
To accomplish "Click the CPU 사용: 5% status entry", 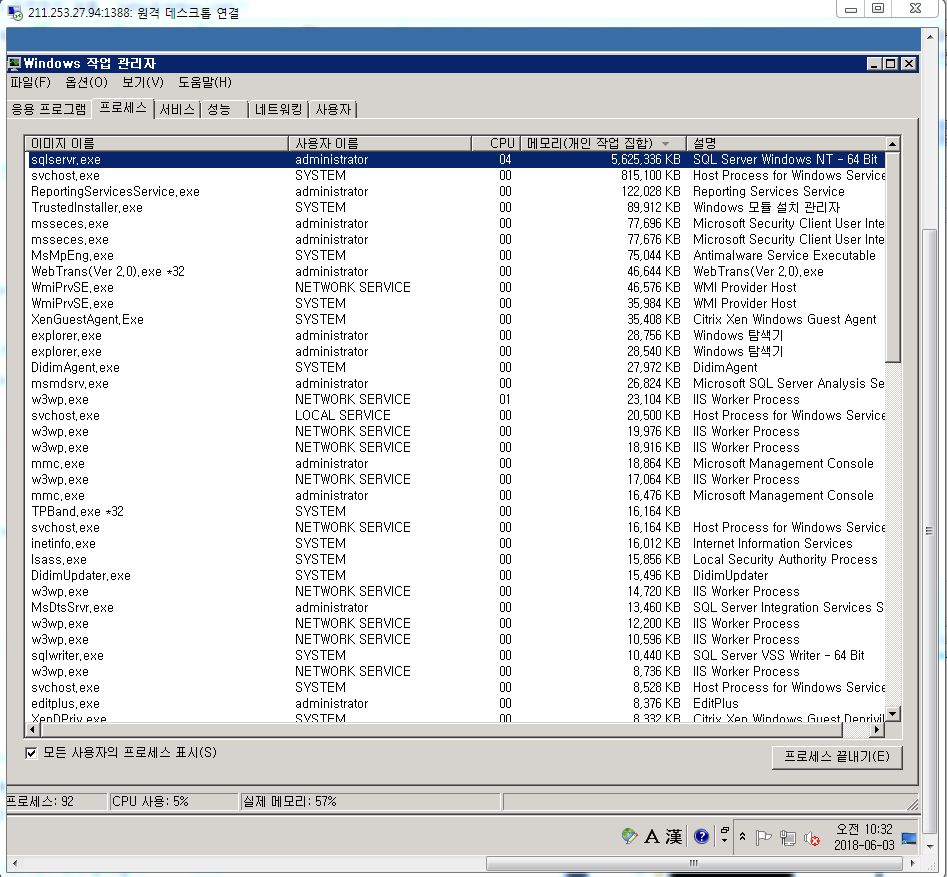I will point(175,802).
